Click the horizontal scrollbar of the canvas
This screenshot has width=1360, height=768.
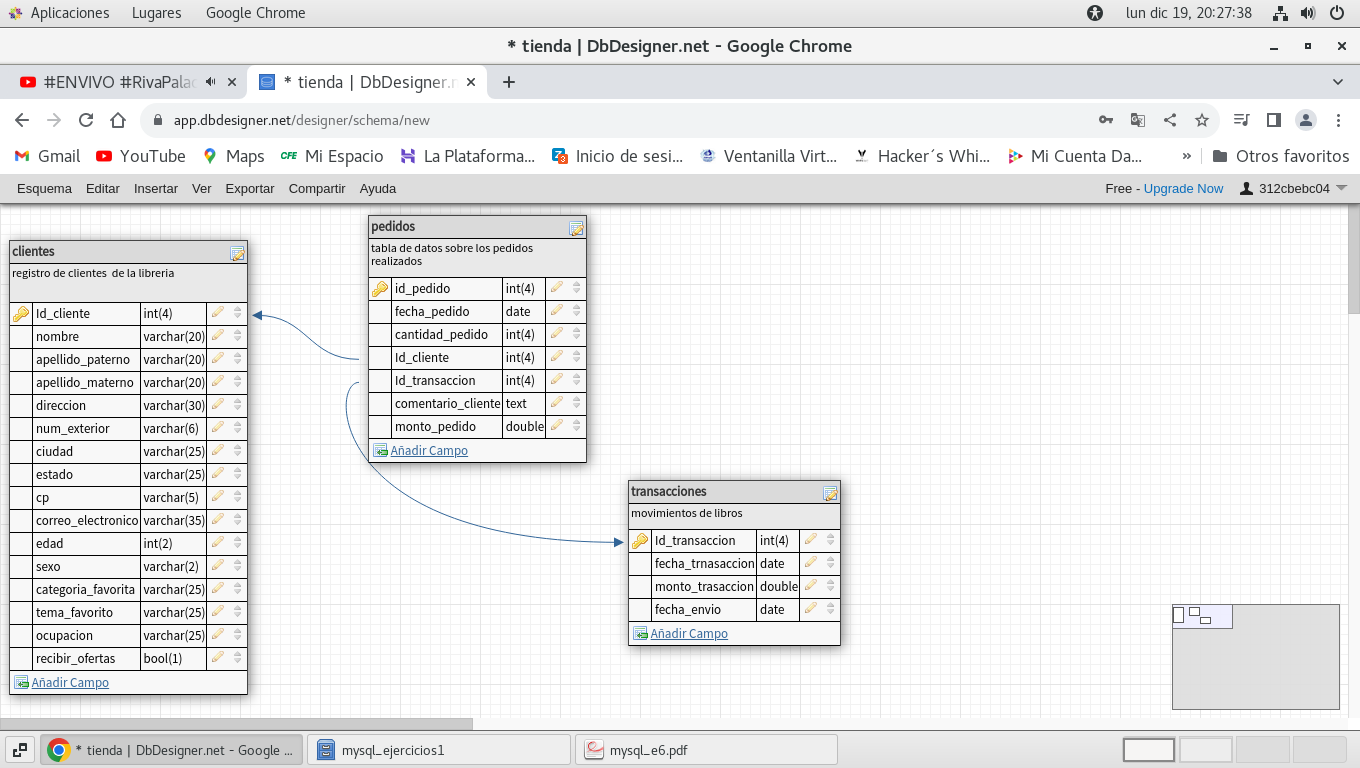[236, 724]
